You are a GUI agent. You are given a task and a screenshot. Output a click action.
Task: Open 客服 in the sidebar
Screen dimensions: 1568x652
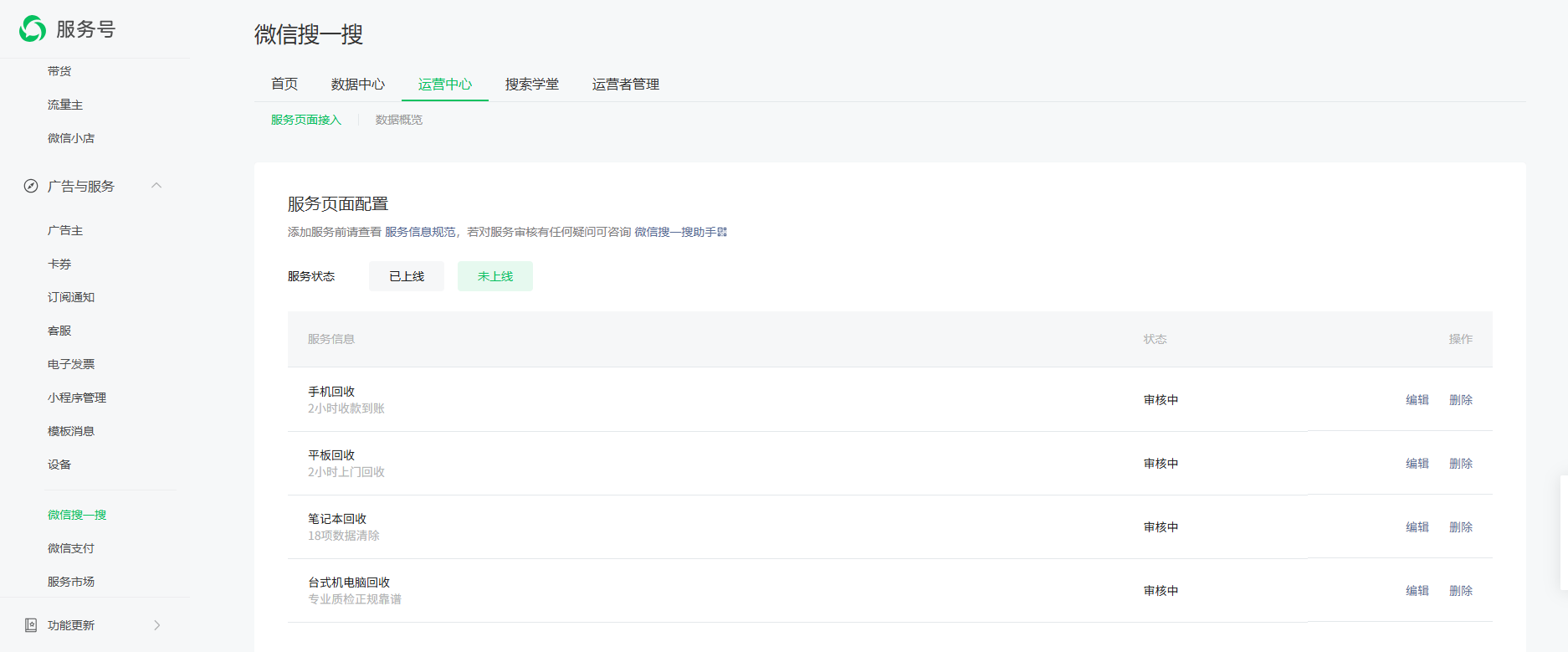pos(59,331)
